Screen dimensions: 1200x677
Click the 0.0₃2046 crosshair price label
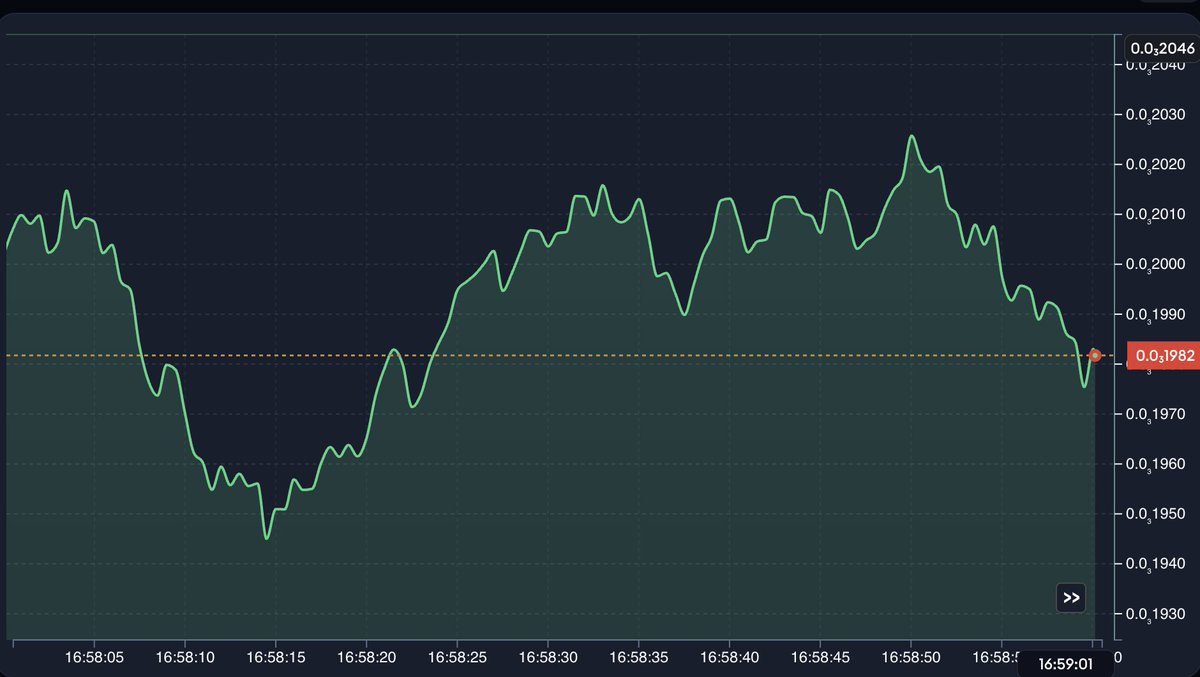(x=1163, y=48)
